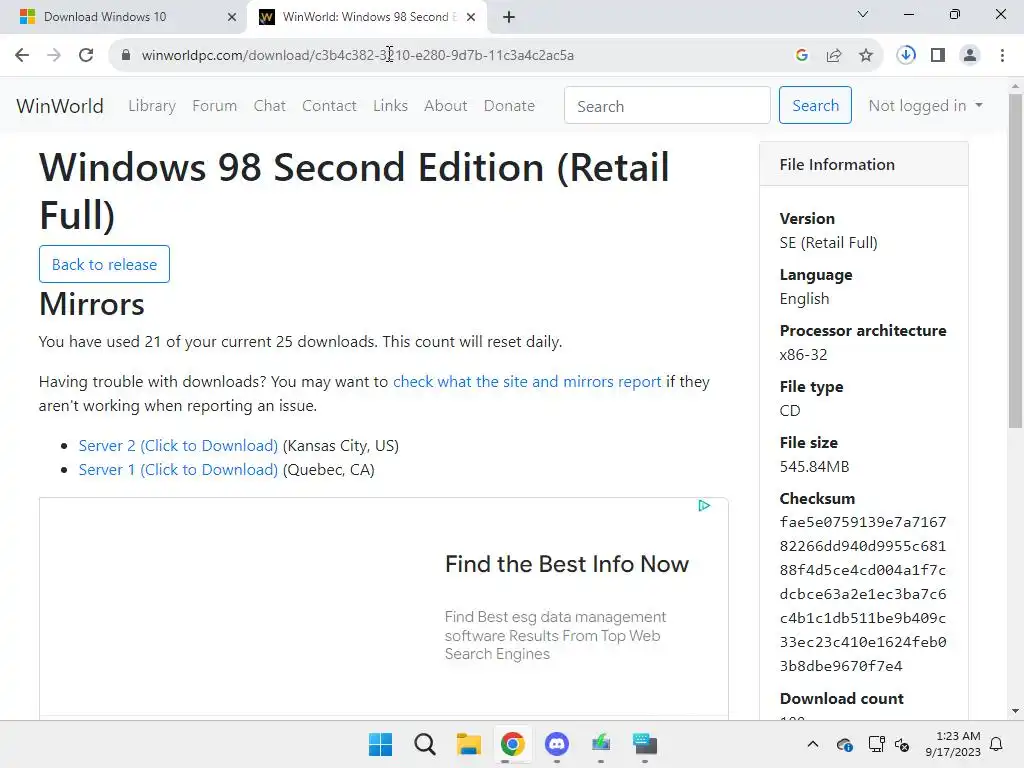1024x768 pixels.
Task: Click the lock icon in the address bar
Action: pyautogui.click(x=126, y=55)
